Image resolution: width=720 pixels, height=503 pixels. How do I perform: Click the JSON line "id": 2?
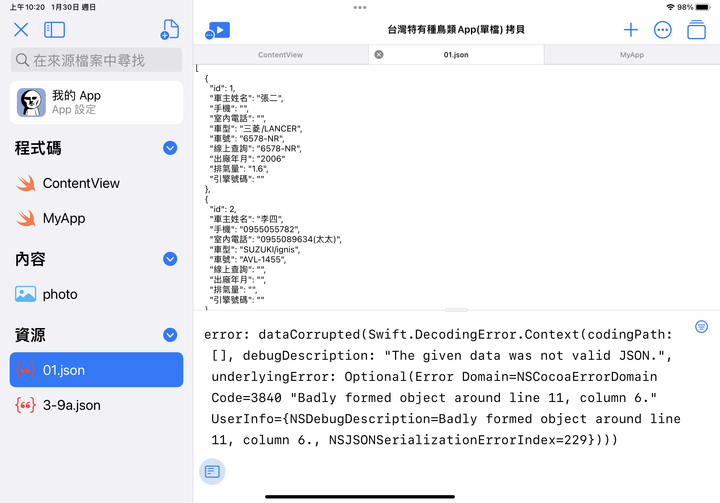223,209
